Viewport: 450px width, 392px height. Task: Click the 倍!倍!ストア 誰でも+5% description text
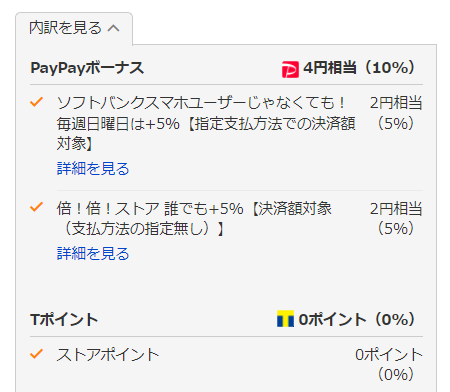point(194,219)
